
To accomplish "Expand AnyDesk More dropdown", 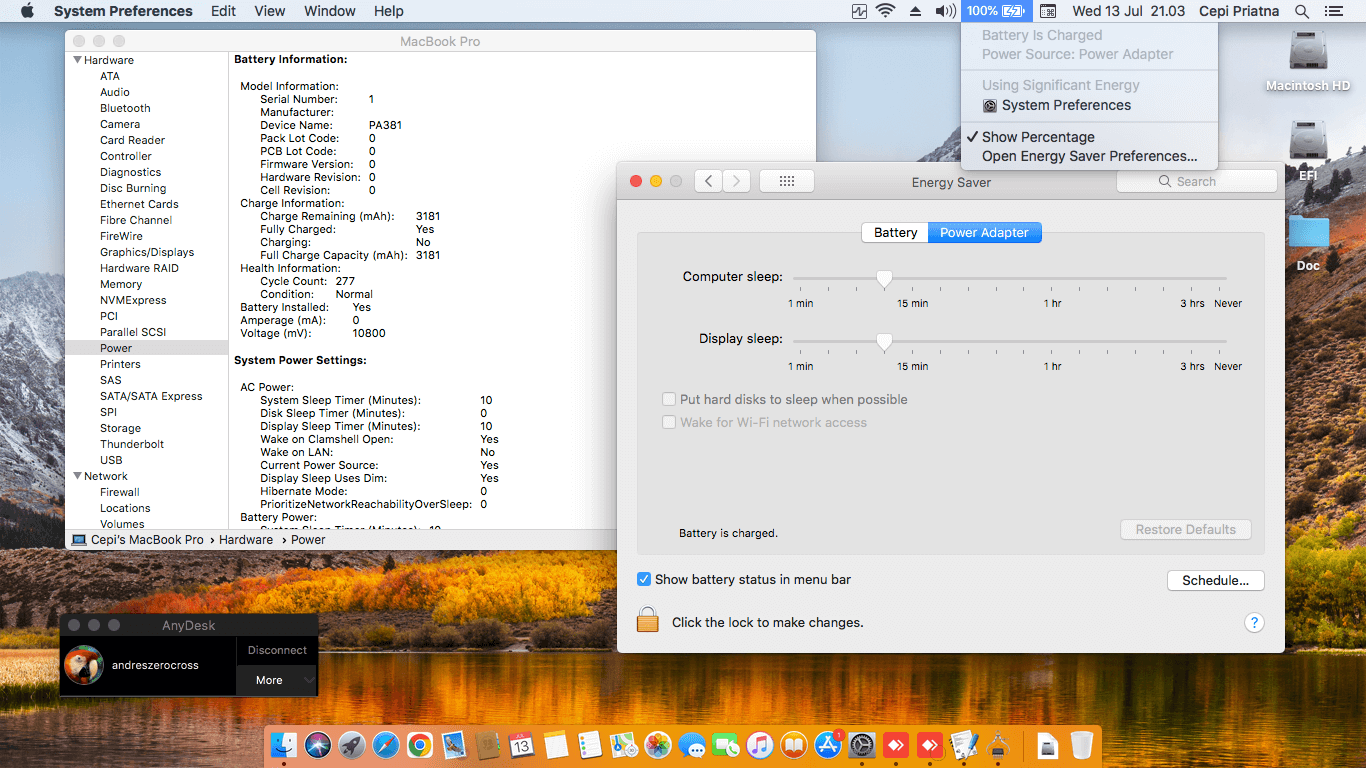I will coord(277,680).
